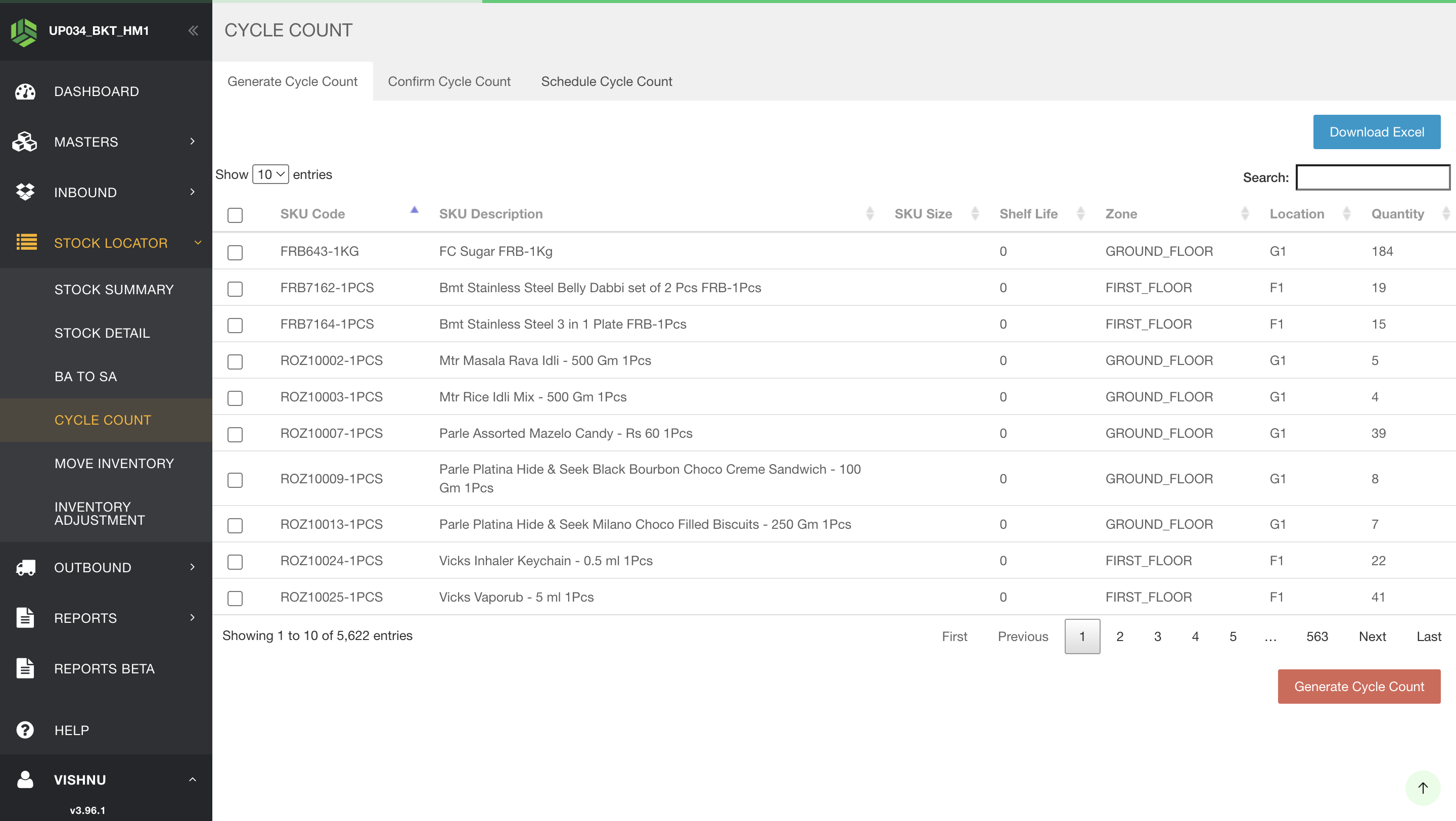Click the Download Excel button
The height and width of the screenshot is (821, 1456).
1376,132
